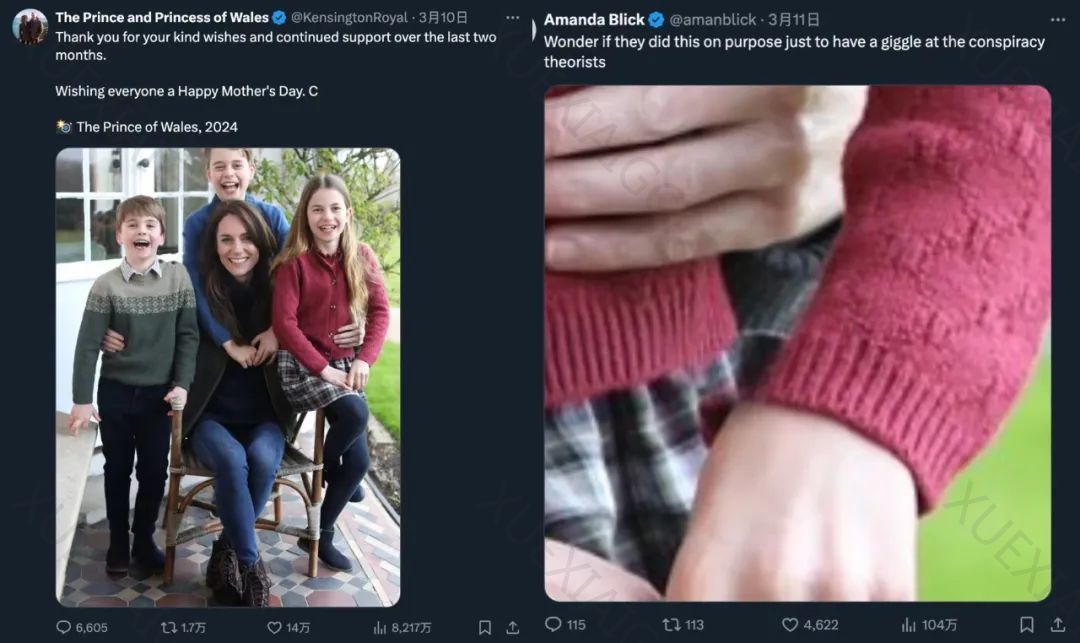Retweet the Prince and Princess of Wales post
The width and height of the screenshot is (1080, 643).
tap(169, 627)
